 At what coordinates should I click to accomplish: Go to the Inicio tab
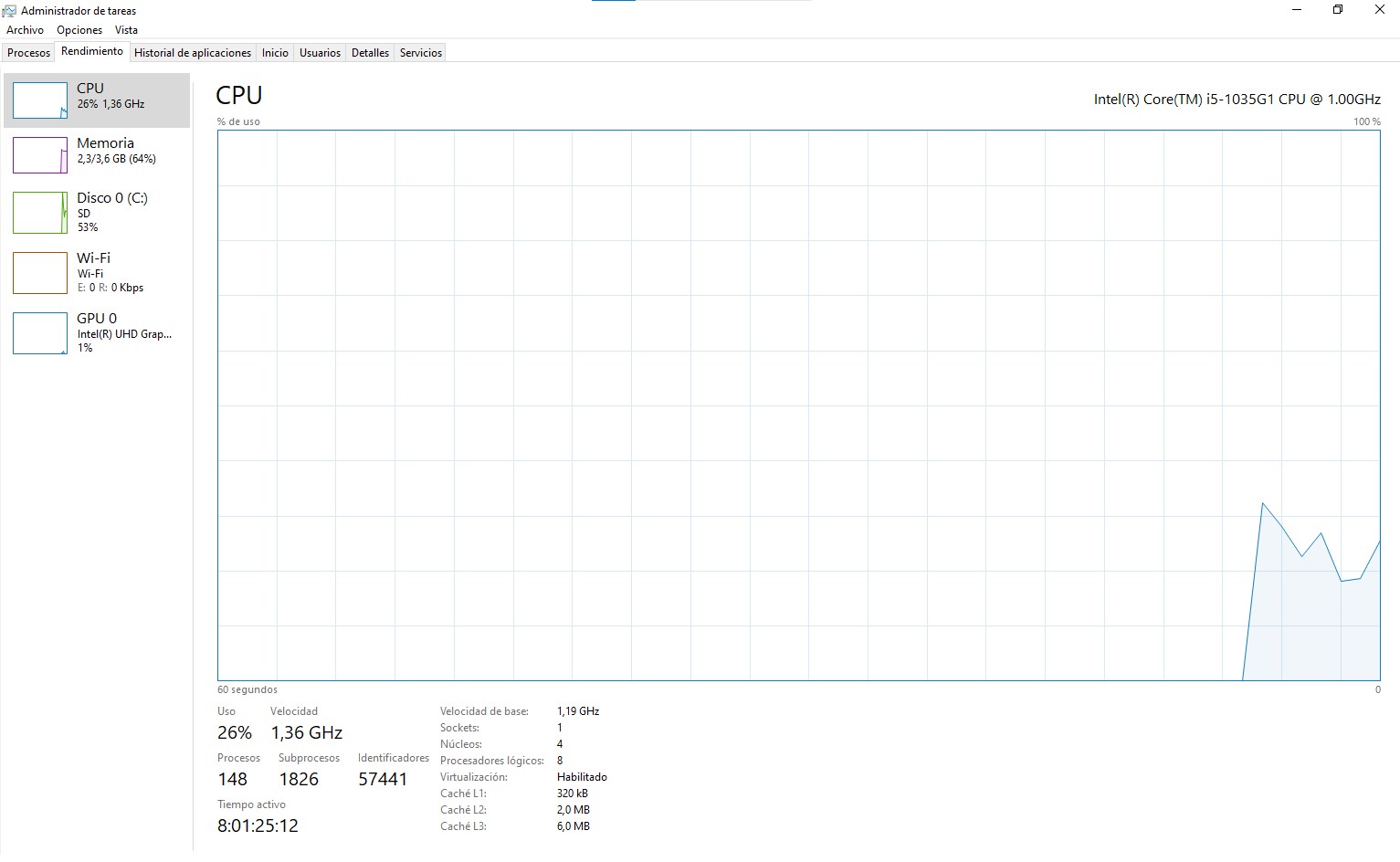[275, 53]
